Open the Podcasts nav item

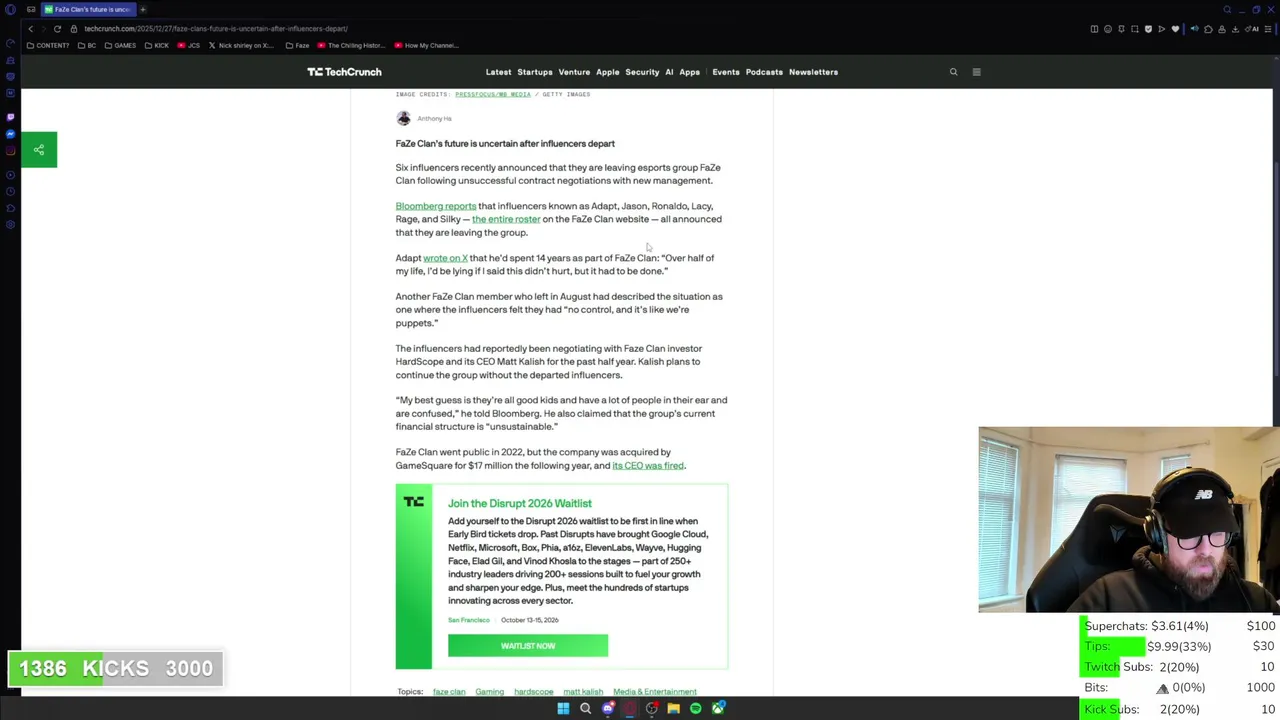click(x=764, y=72)
